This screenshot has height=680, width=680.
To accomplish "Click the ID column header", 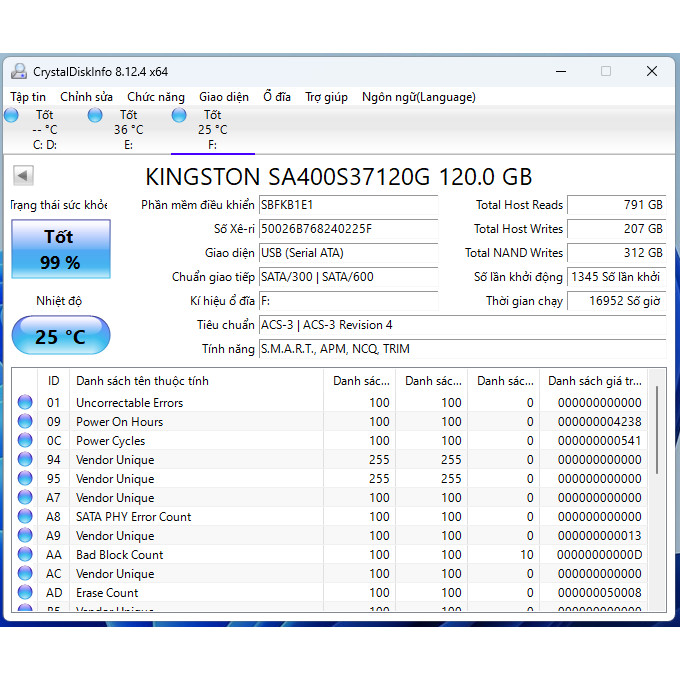I will [54, 381].
